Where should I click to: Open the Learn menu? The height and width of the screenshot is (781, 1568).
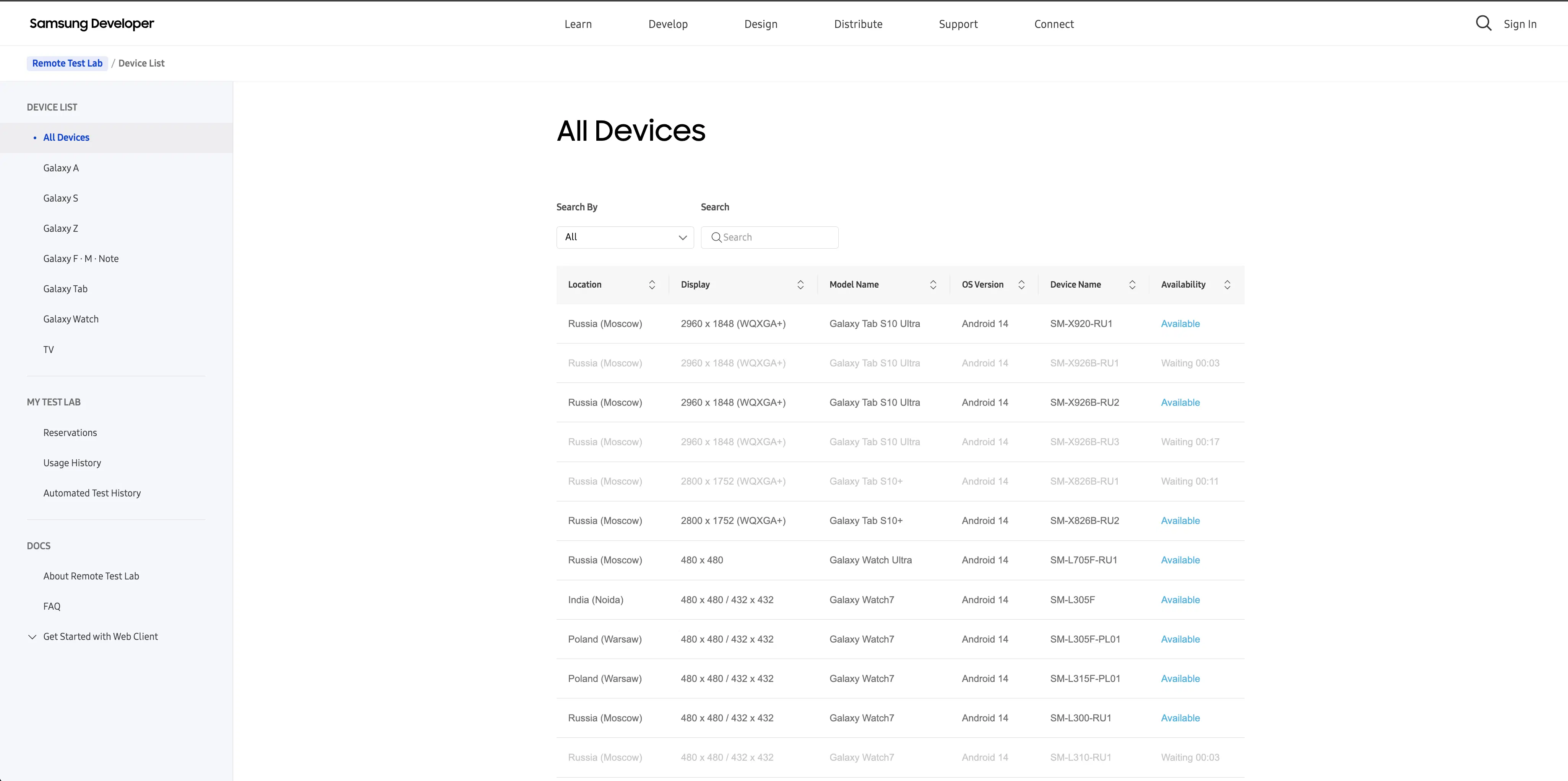pos(578,24)
